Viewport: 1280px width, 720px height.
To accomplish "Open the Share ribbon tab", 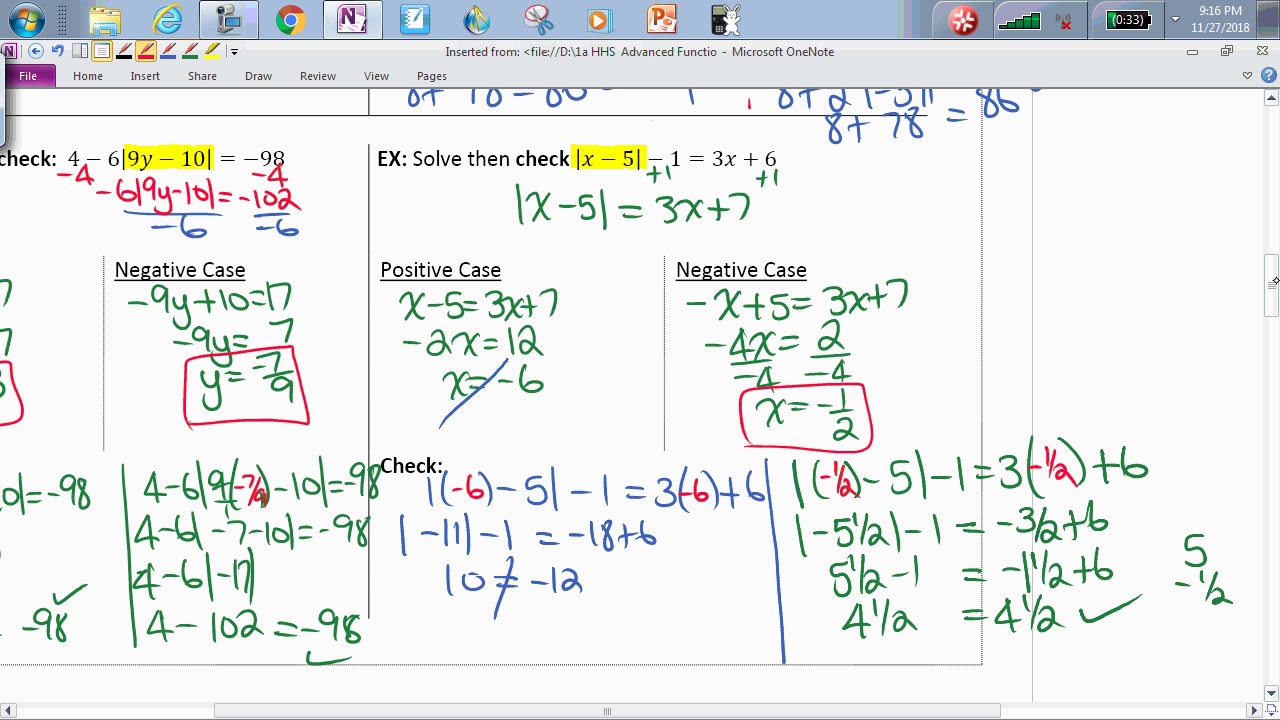I will (202, 76).
